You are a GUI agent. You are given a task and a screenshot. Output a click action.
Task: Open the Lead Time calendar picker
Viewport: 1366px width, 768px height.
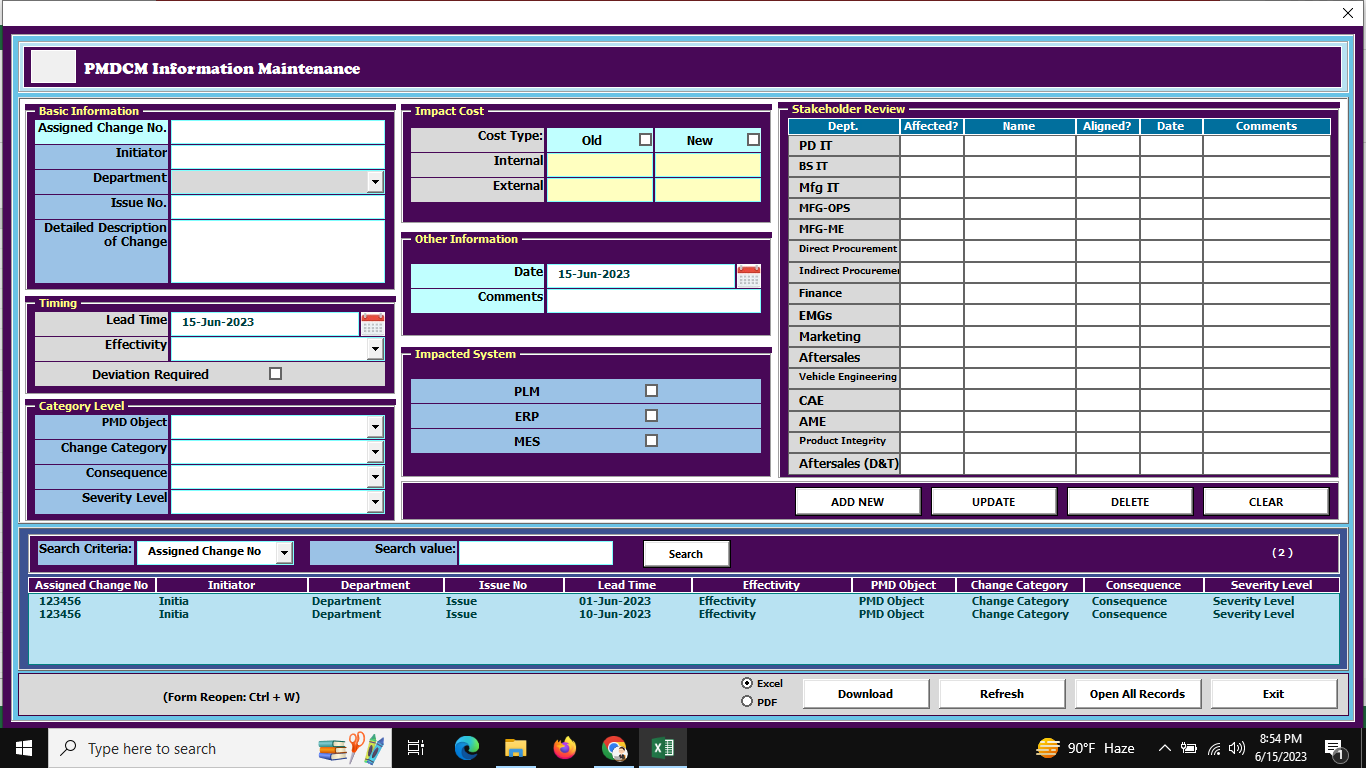373,323
